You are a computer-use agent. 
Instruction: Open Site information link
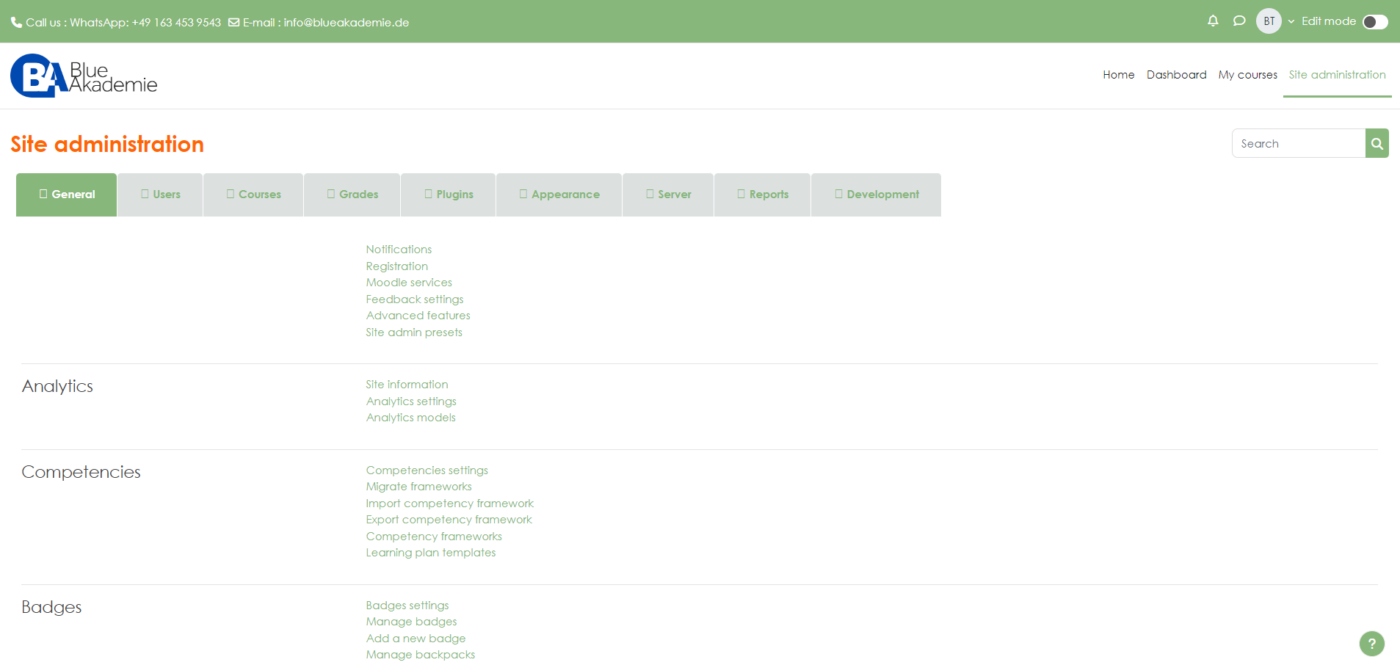tap(407, 384)
